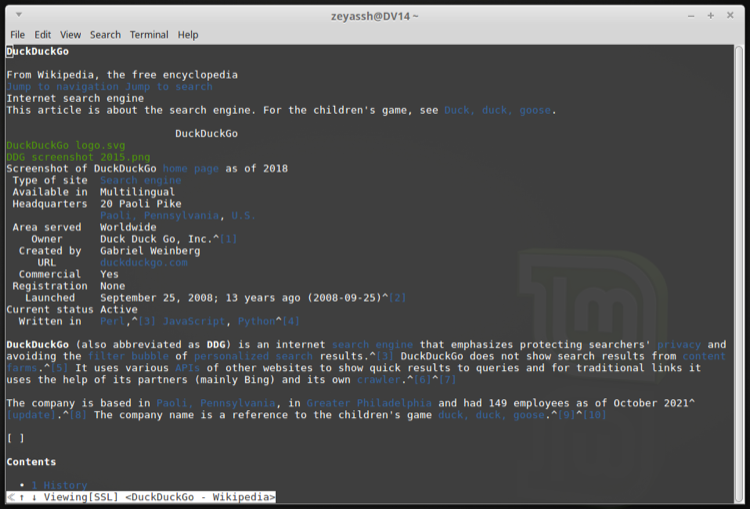Open the File menu
Image resolution: width=750 pixels, height=509 pixels.
(18, 35)
